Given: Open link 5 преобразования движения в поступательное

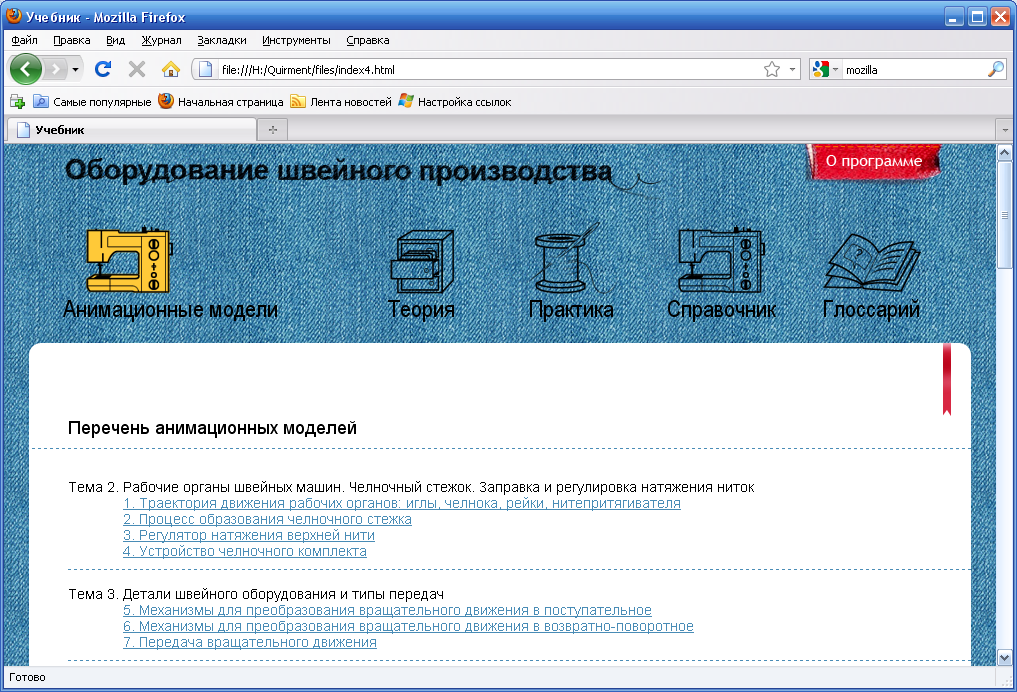Looking at the screenshot, I should [x=387, y=610].
